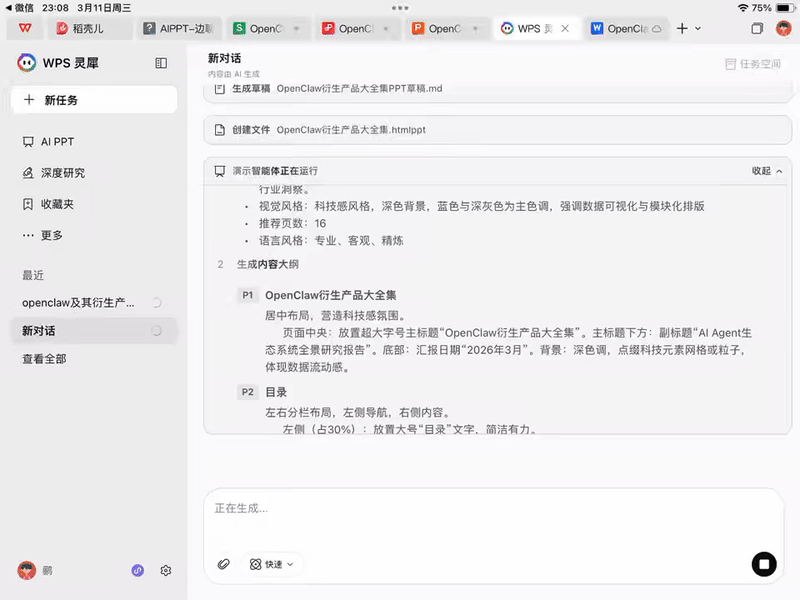Attach a file with paperclip icon
The height and width of the screenshot is (600, 800).
(223, 564)
